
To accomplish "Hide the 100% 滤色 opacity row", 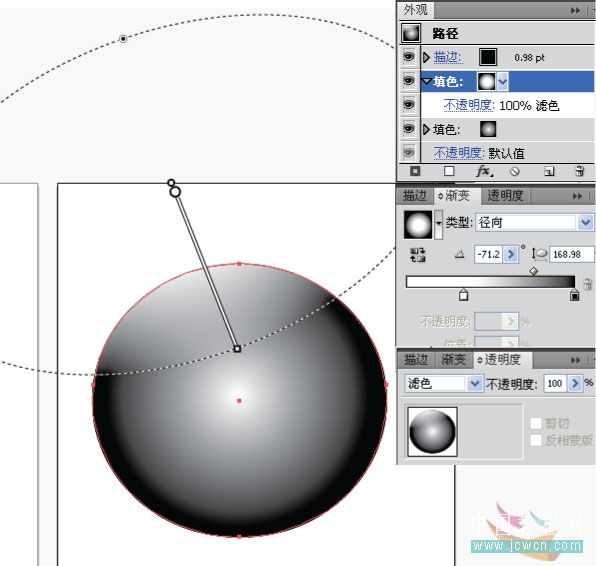I will 409,105.
